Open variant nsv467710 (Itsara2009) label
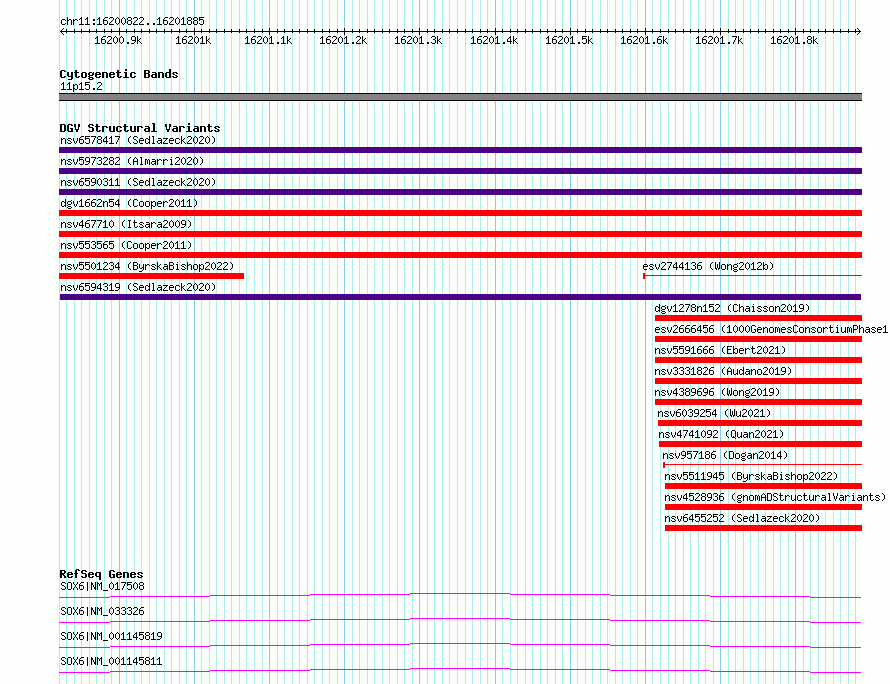The width and height of the screenshot is (890, 684). click(x=126, y=224)
